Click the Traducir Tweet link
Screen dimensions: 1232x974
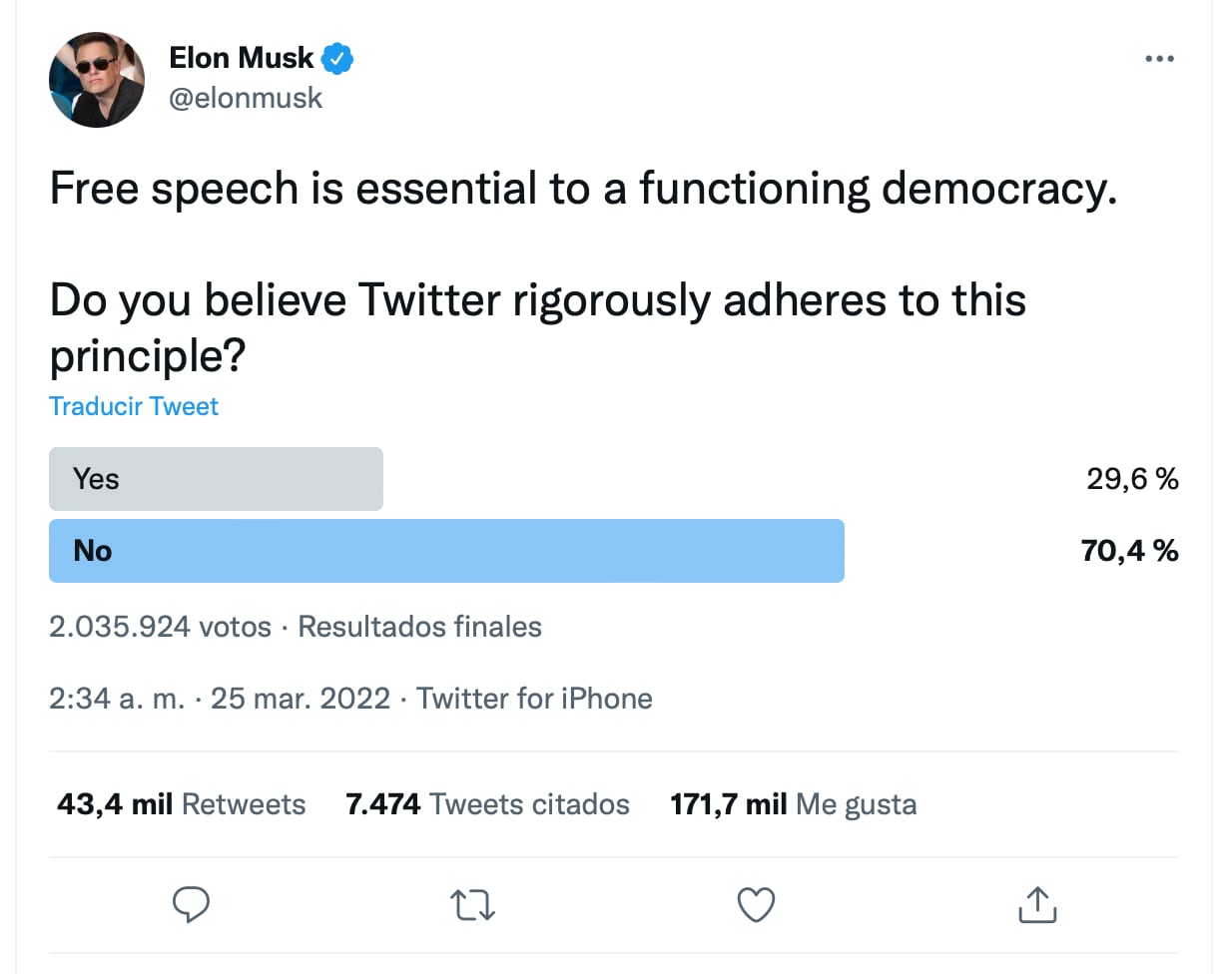click(x=133, y=406)
